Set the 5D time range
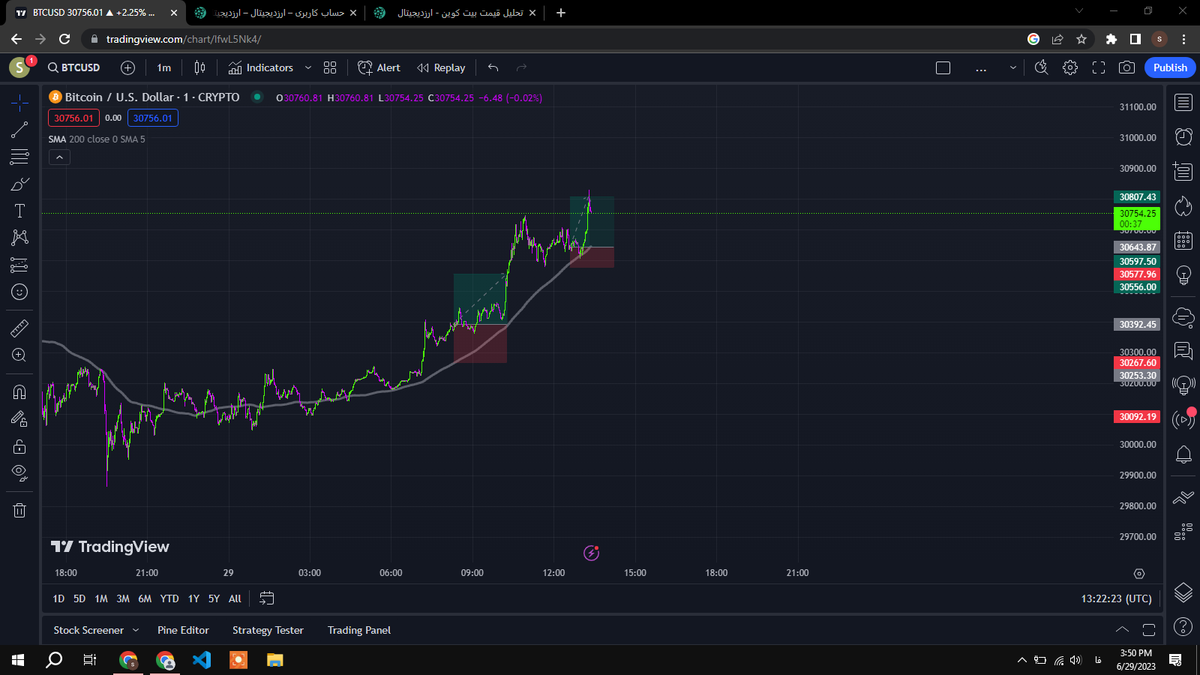Screen dimensions: 1200x675 click(x=80, y=599)
